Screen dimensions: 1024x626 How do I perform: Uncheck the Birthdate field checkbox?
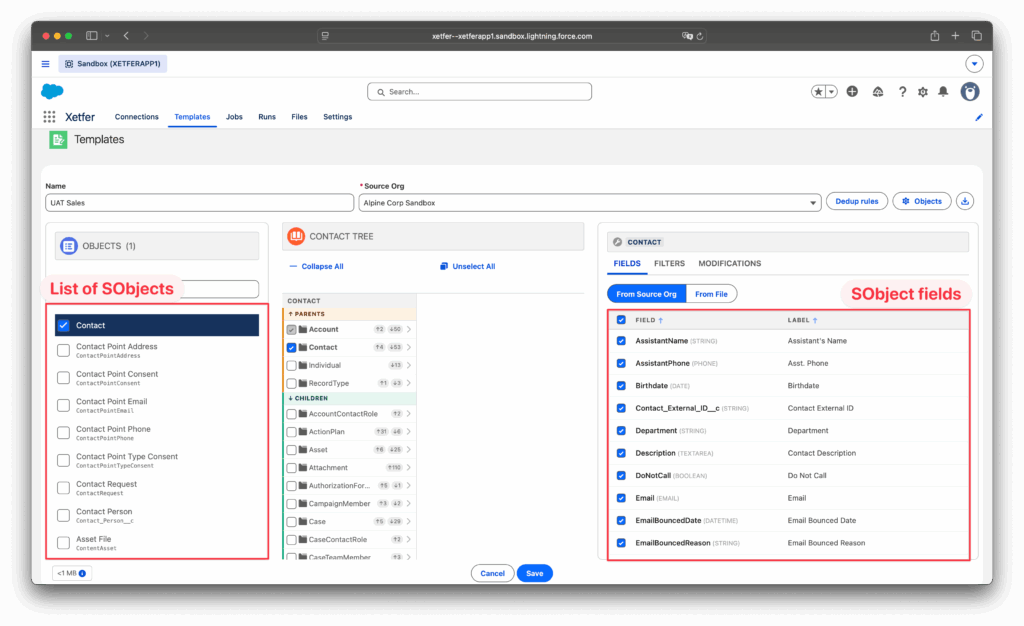[621, 386]
